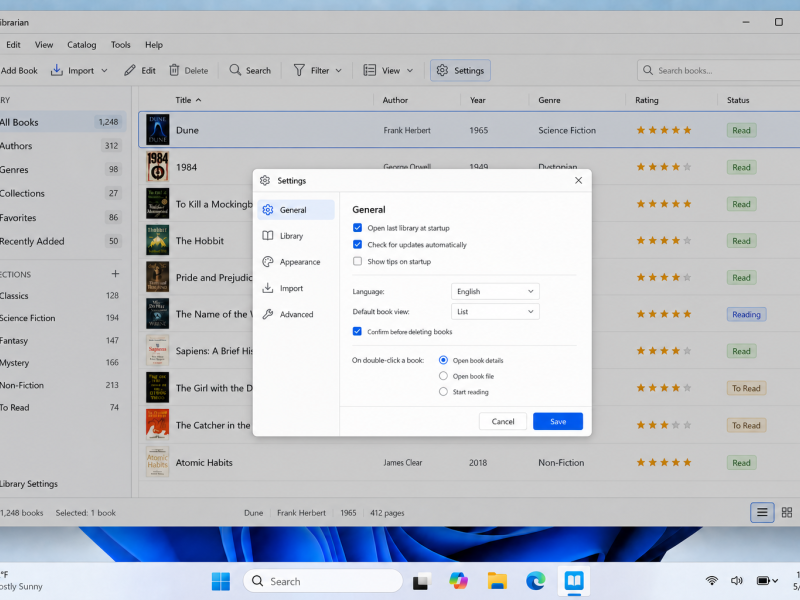Open File Explorer from taskbar
The image size is (800, 600).
tap(497, 581)
